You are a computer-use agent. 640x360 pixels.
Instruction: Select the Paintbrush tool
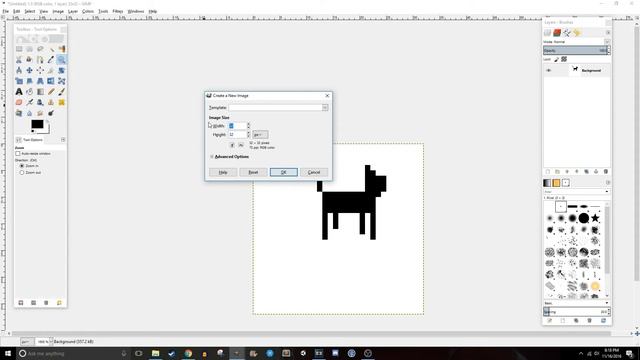[61, 91]
